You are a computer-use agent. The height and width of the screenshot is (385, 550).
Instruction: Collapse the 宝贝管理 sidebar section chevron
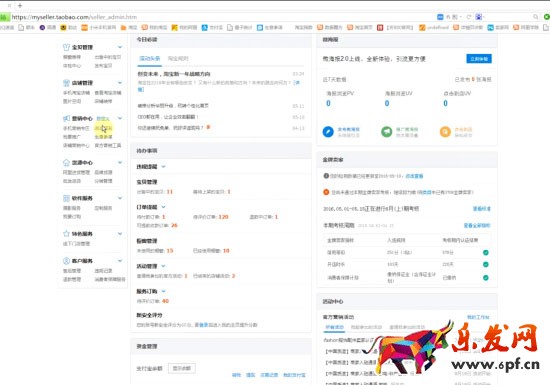pyautogui.click(x=120, y=47)
